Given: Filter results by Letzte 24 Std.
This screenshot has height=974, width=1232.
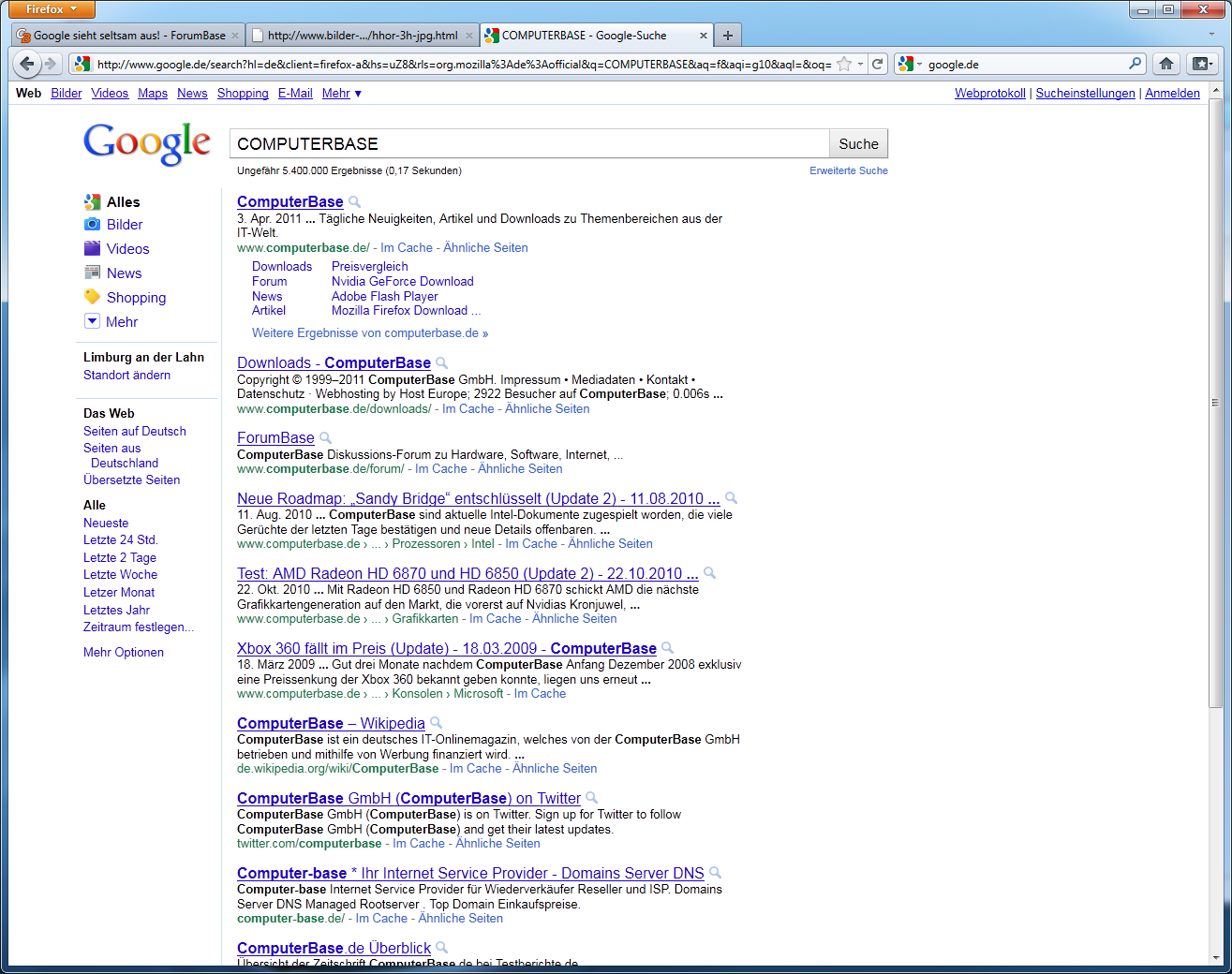Looking at the screenshot, I should (121, 540).
